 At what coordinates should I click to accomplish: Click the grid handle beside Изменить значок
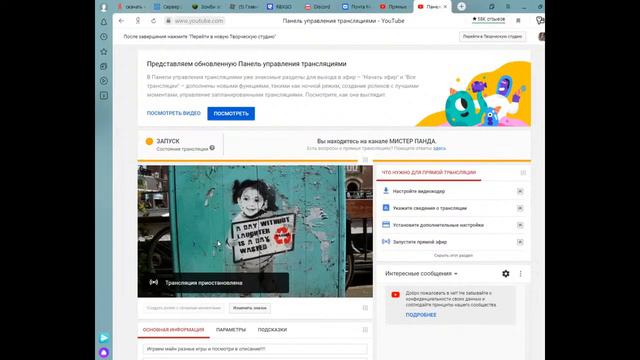tap(365, 308)
